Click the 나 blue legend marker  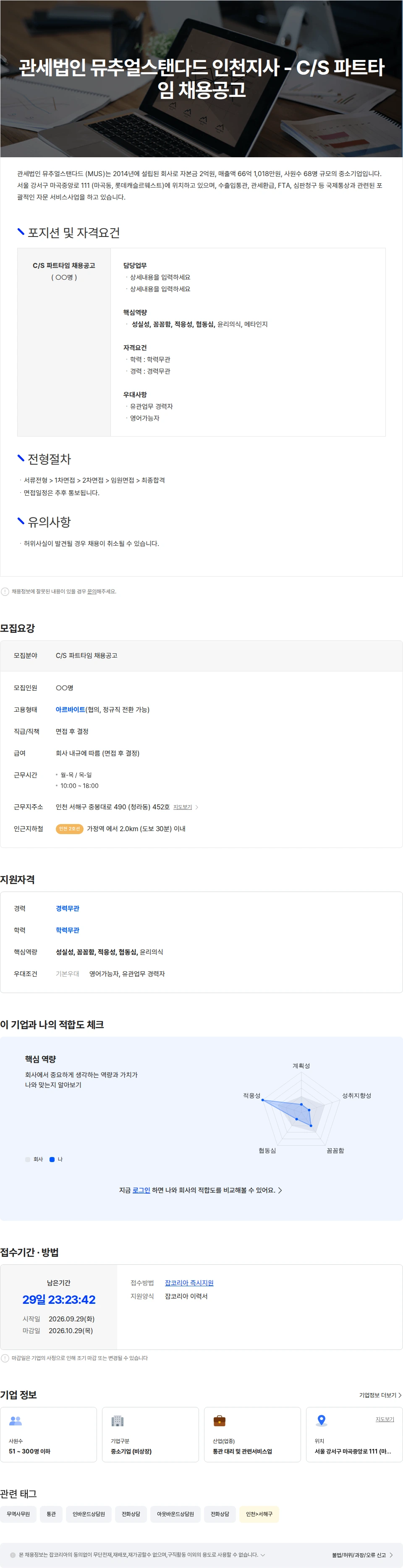[x=52, y=1159]
